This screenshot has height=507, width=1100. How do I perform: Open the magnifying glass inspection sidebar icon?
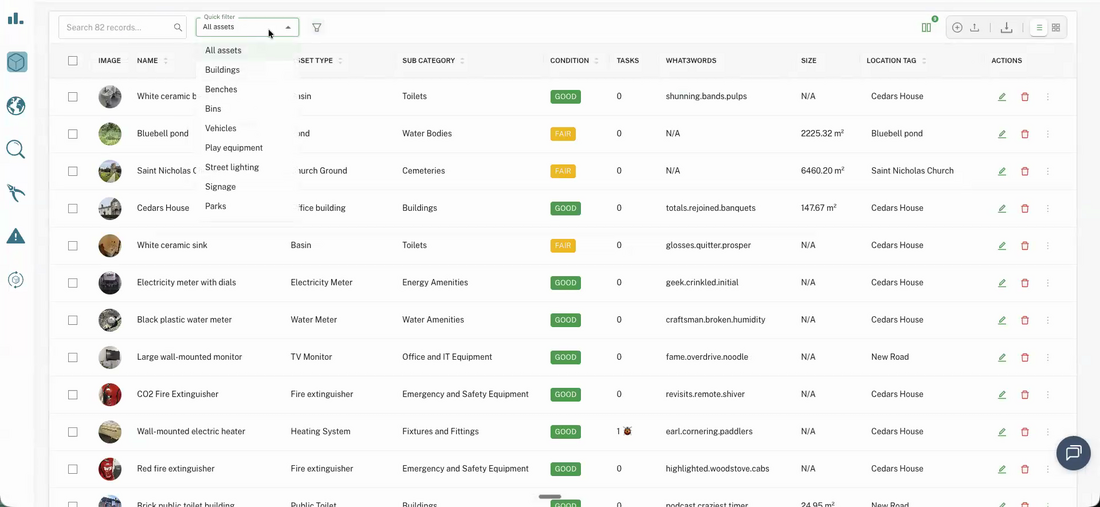click(15, 149)
